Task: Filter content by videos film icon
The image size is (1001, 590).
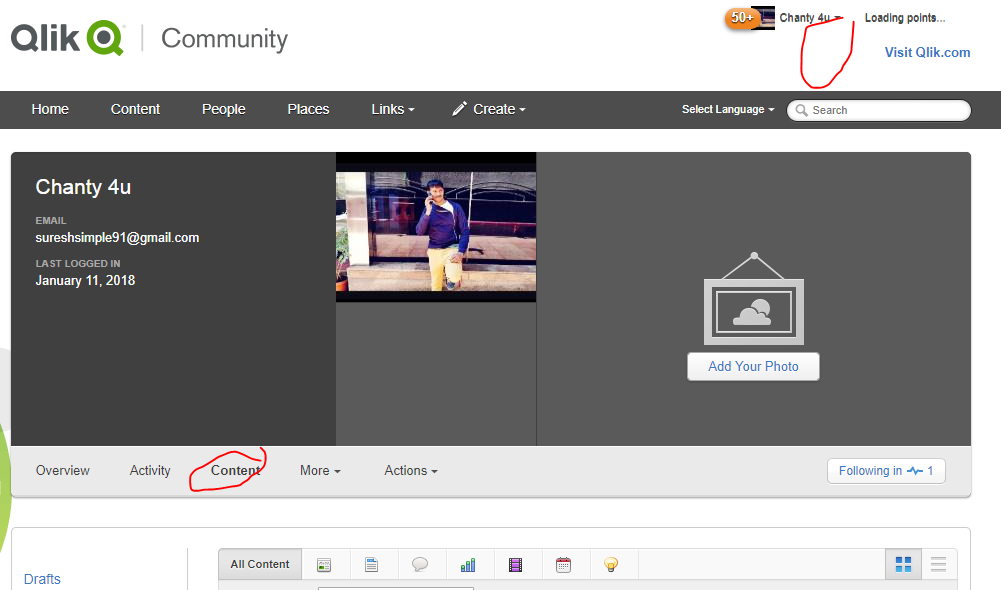Action: tap(515, 564)
